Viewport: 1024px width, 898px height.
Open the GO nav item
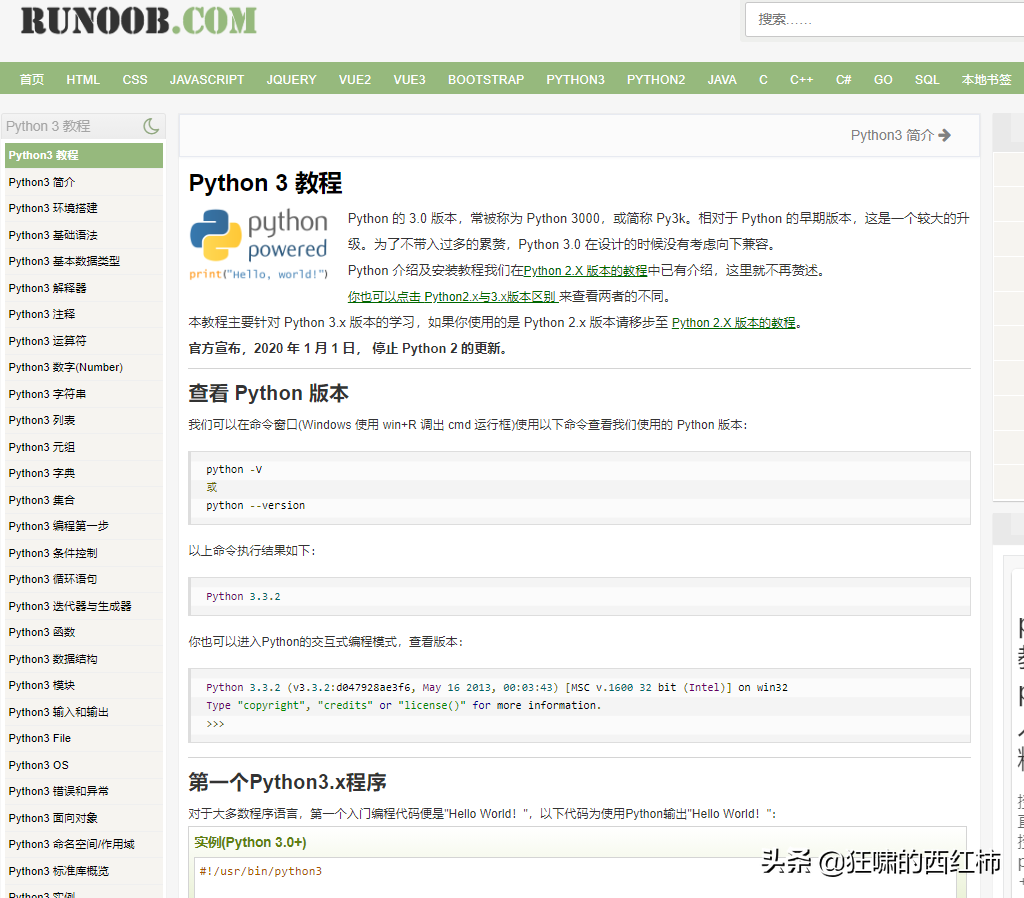click(883, 79)
